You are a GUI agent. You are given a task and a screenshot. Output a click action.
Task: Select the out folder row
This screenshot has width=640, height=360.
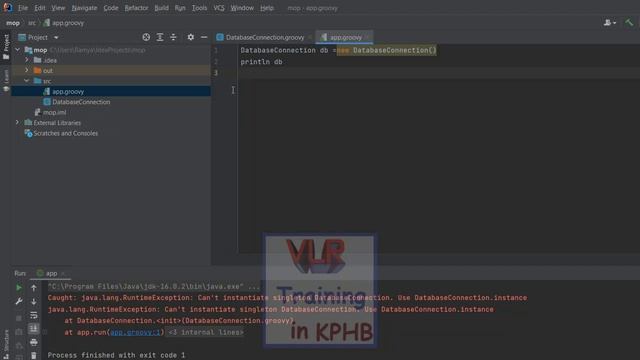pyautogui.click(x=111, y=70)
